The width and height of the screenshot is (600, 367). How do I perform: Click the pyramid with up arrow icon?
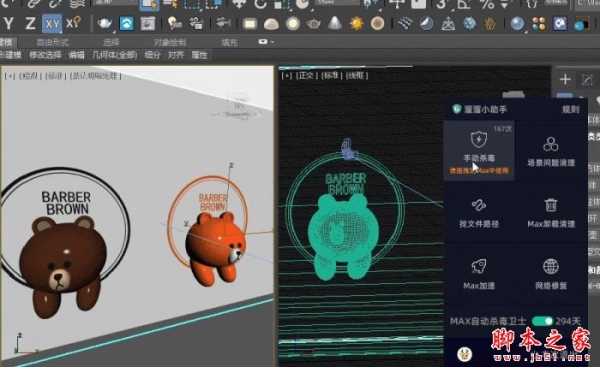(x=448, y=24)
